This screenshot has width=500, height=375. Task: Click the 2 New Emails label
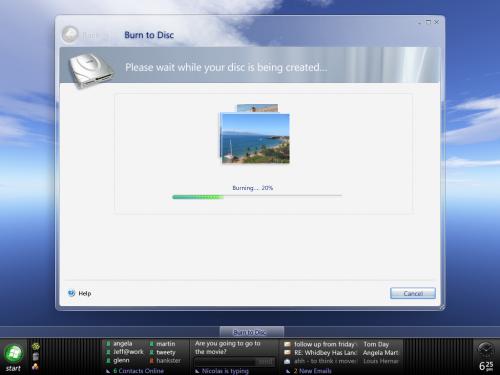(312, 371)
